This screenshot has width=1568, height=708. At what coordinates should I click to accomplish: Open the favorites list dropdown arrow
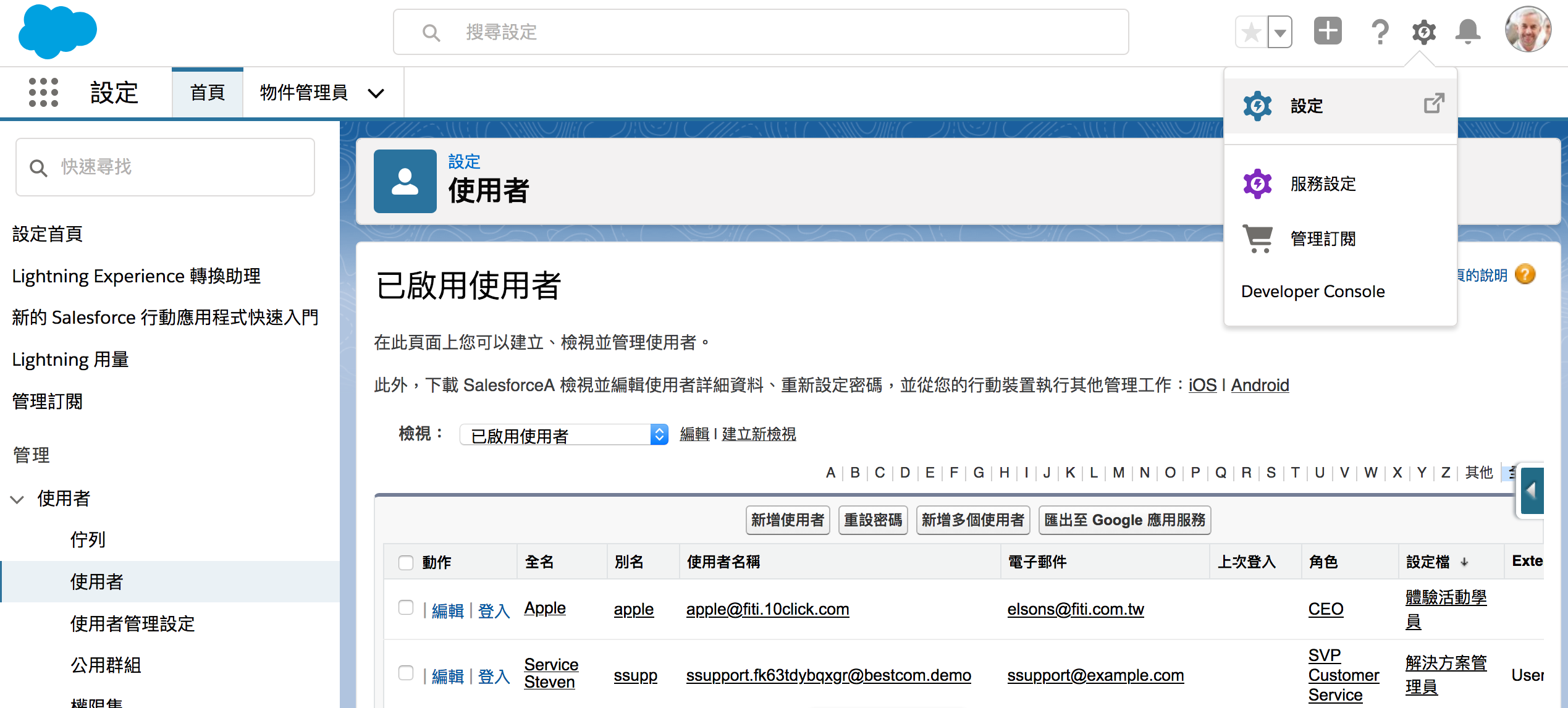click(1280, 32)
